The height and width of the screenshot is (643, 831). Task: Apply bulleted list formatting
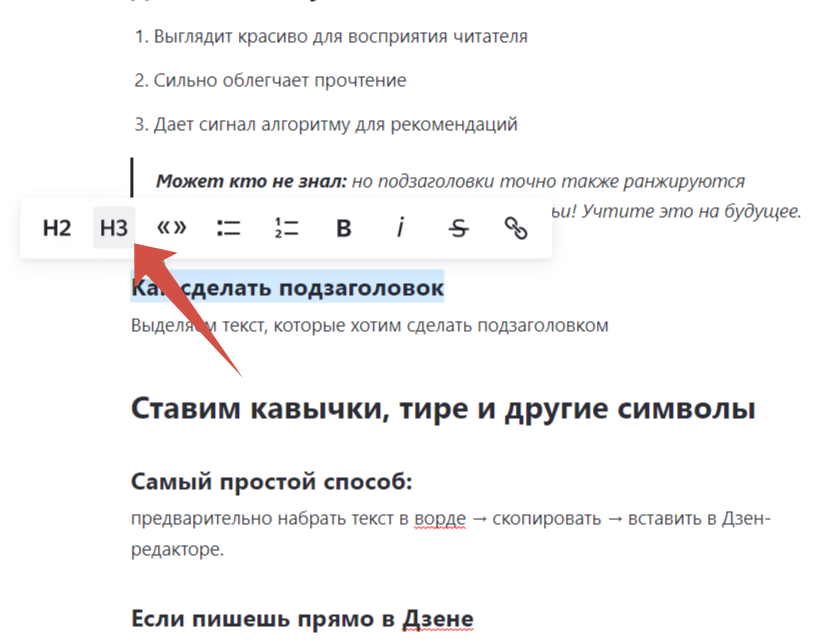[228, 227]
